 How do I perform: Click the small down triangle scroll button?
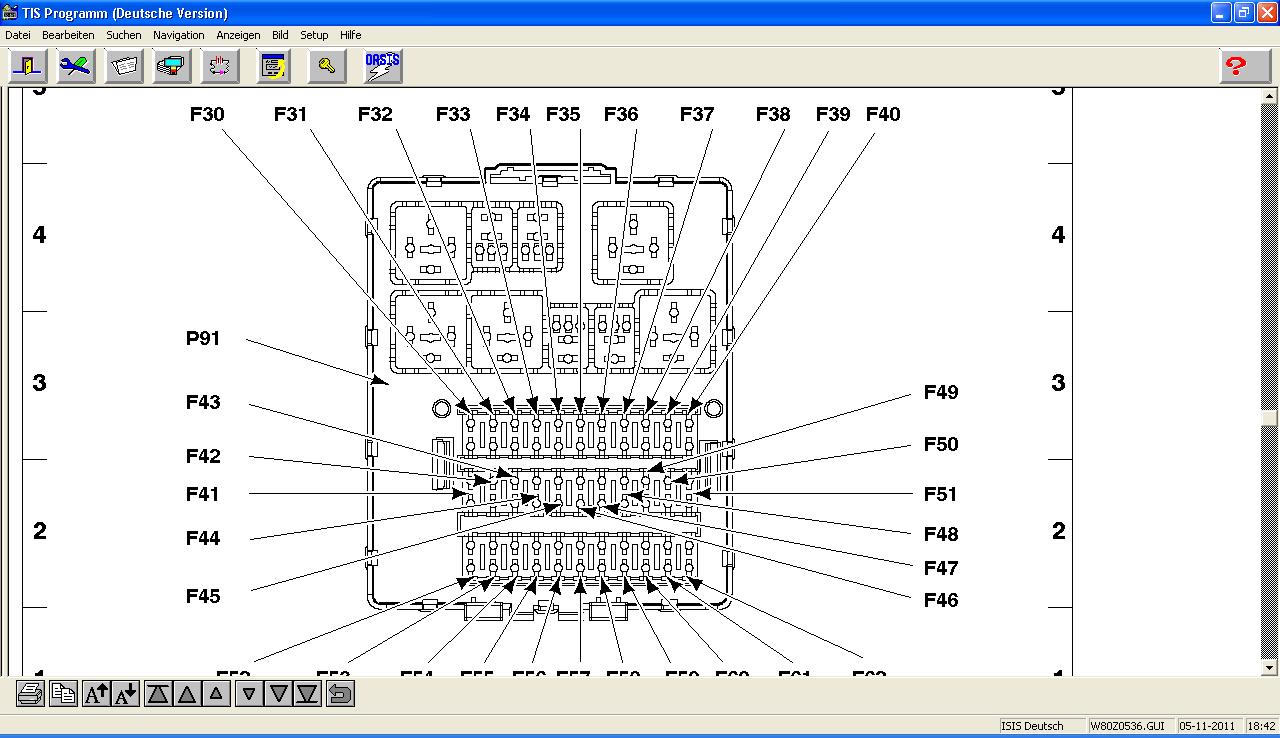point(250,693)
